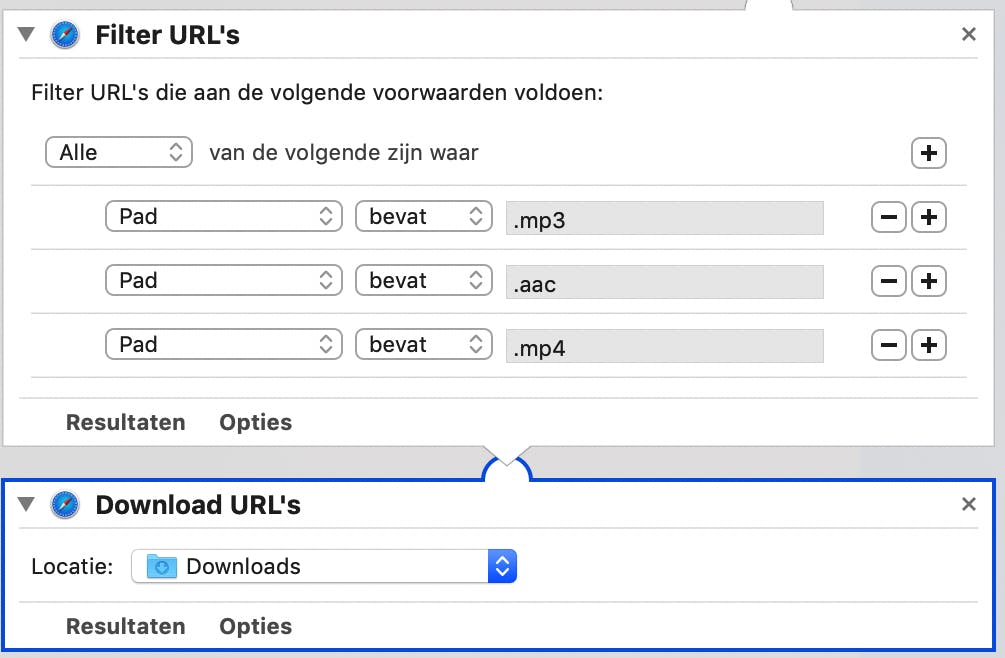Add a condition after the .aac row

coord(929,281)
